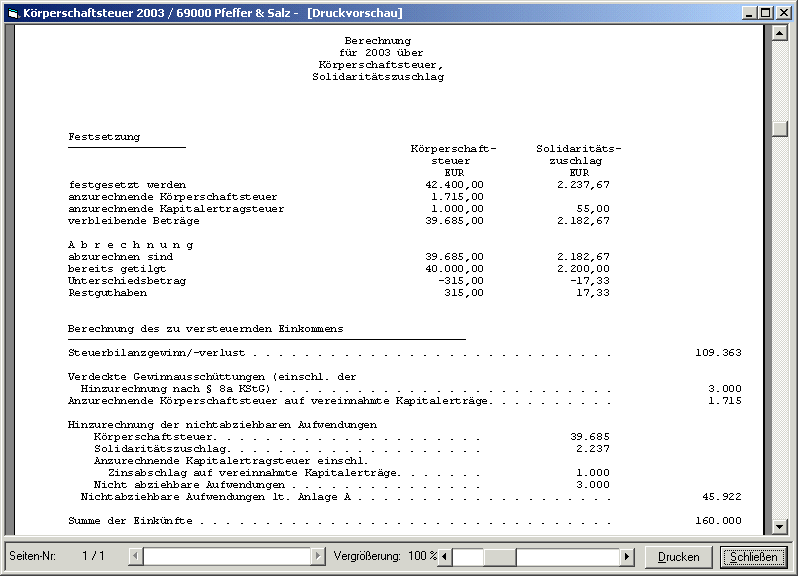Click the value 39.685 in Körperschaftsteuer line
Screen dimensions: 798x576
(x=590, y=437)
